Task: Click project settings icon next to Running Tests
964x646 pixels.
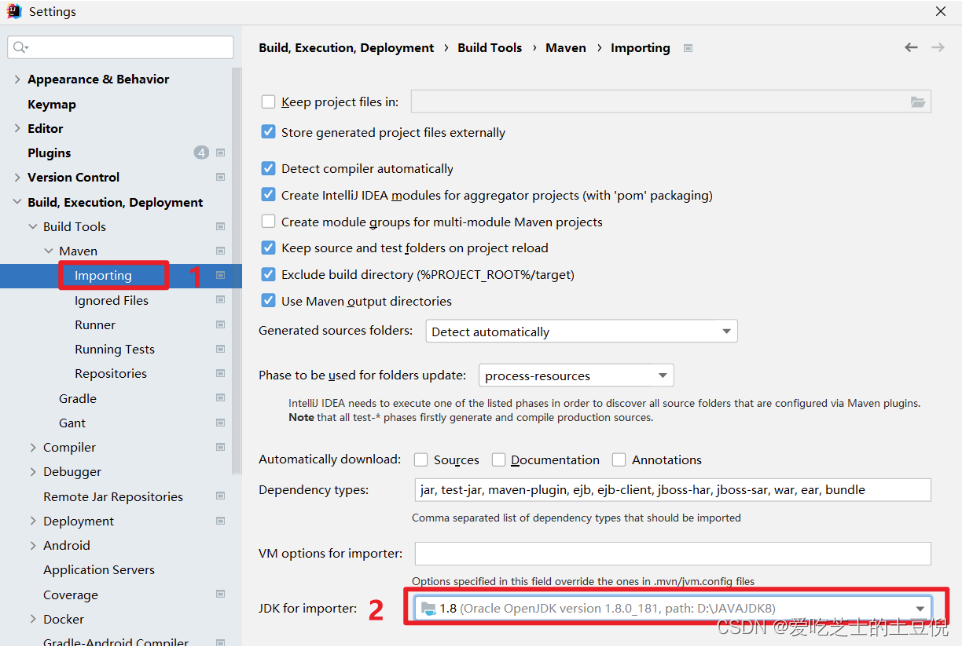Action: pos(220,349)
